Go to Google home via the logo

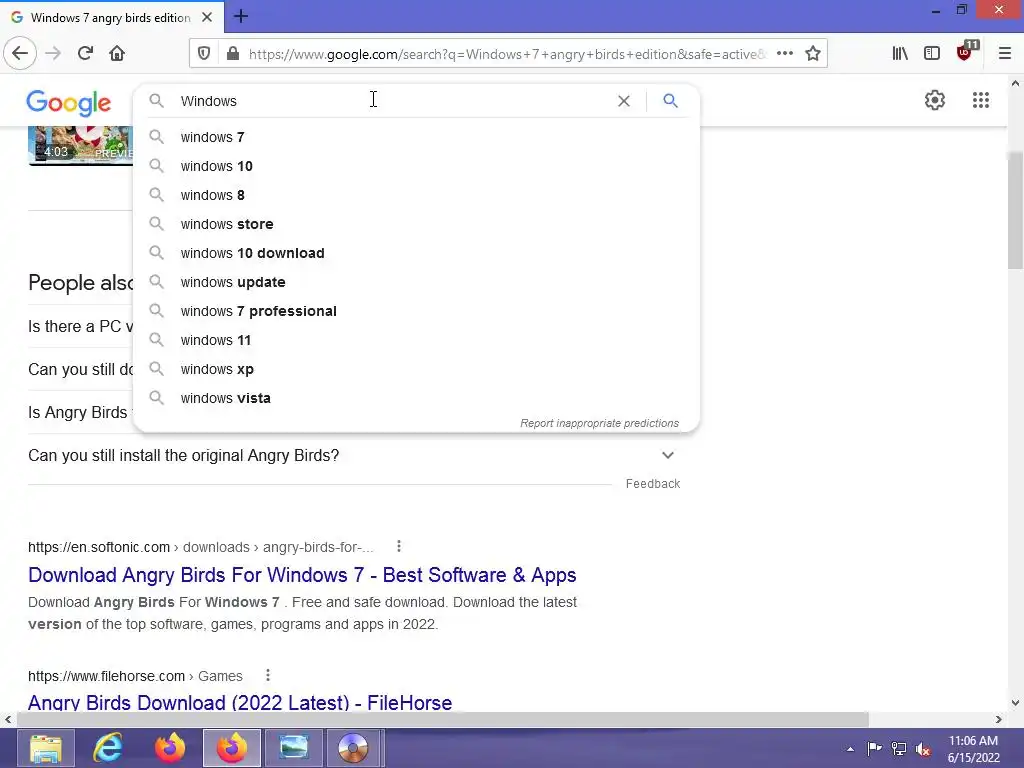(69, 103)
